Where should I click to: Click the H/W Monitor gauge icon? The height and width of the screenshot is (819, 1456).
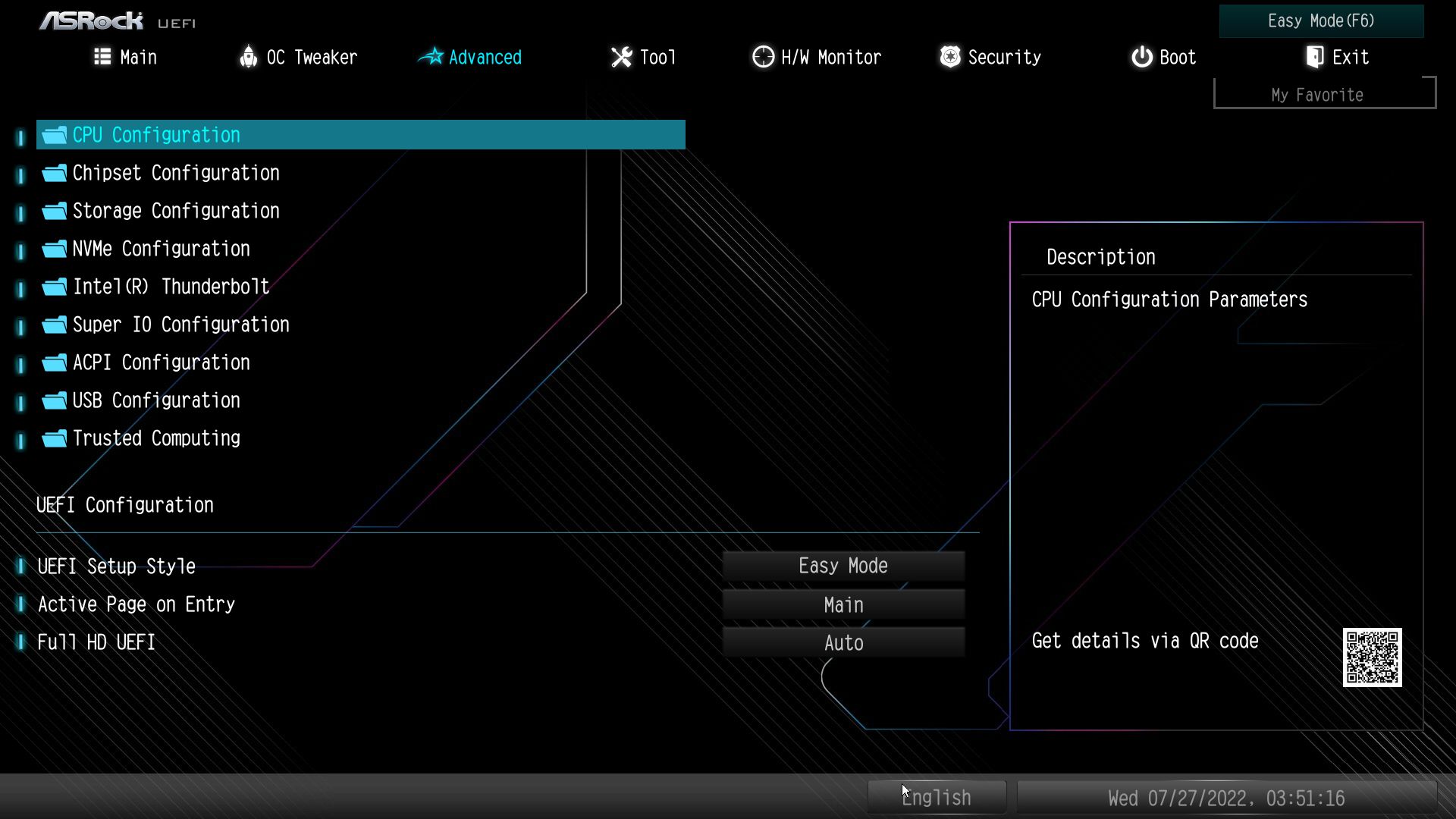point(763,57)
